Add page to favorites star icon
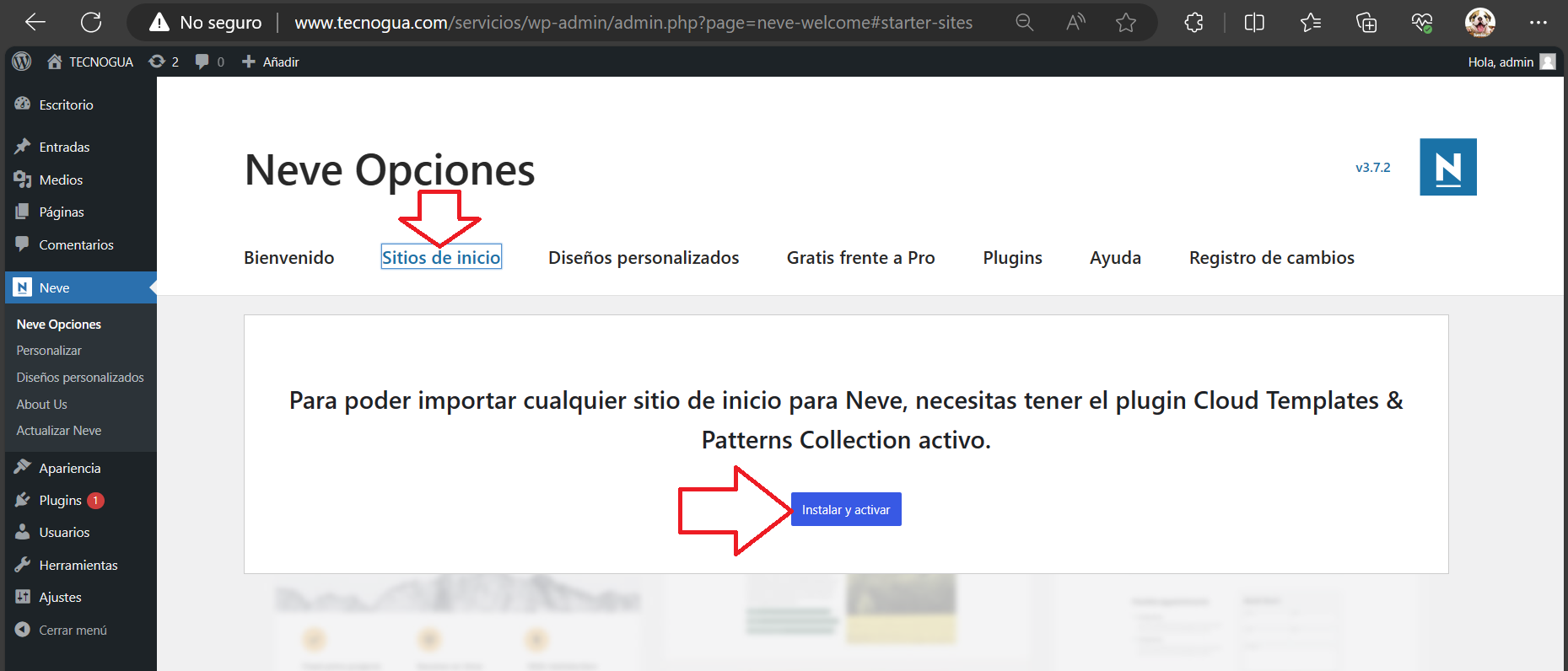Screen dimensions: 1568x671 pyautogui.click(x=1126, y=23)
